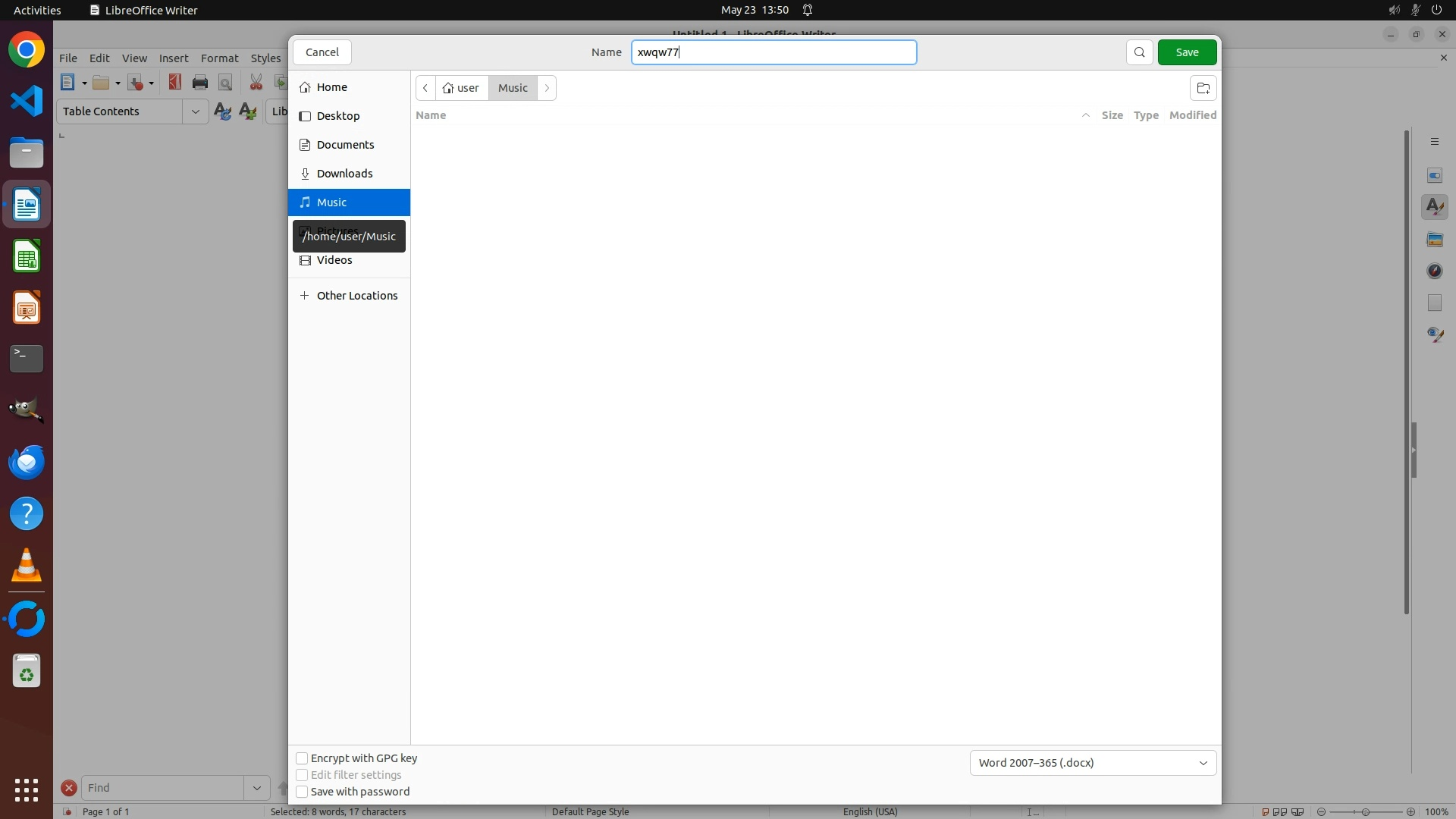The image size is (1456, 819).
Task: Open Other Locations in sidebar
Action: pyautogui.click(x=356, y=296)
